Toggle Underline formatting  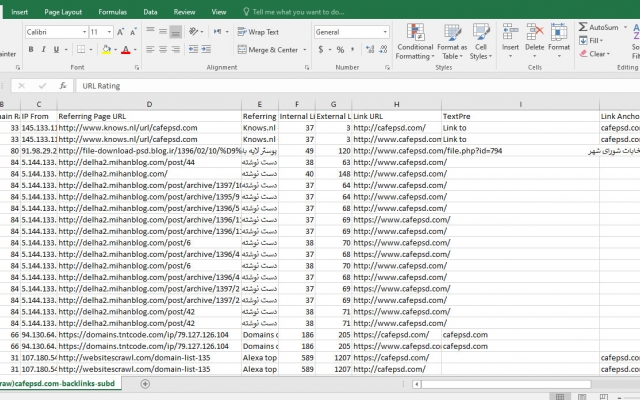point(56,50)
